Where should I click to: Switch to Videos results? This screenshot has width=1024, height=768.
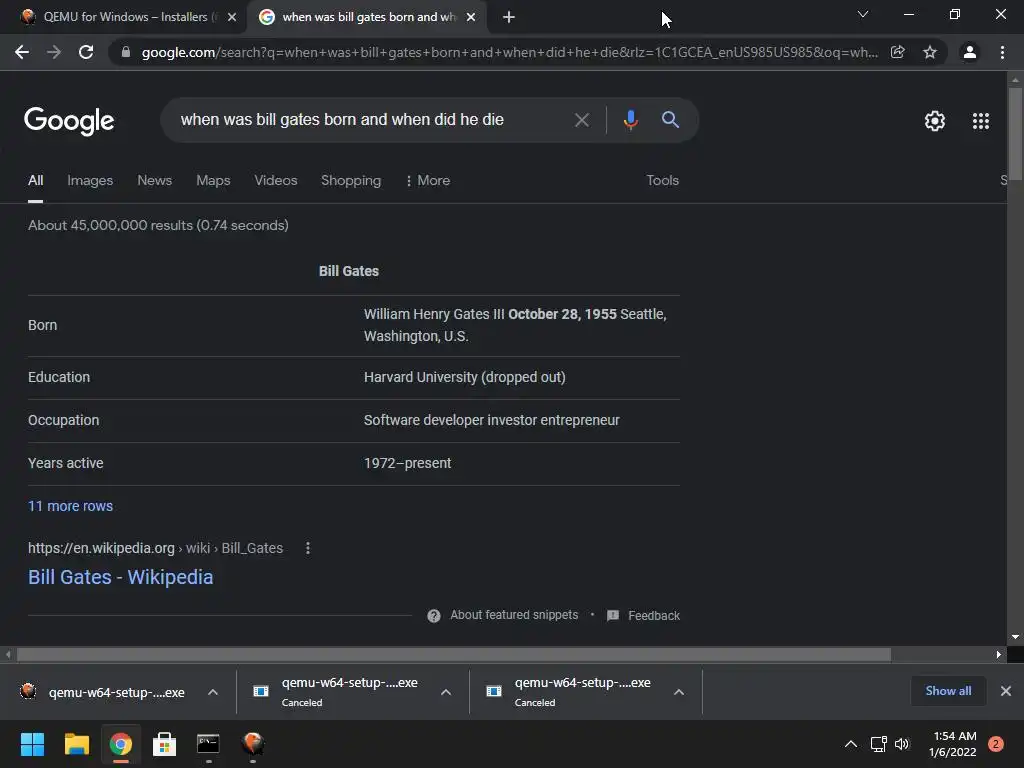(x=276, y=180)
